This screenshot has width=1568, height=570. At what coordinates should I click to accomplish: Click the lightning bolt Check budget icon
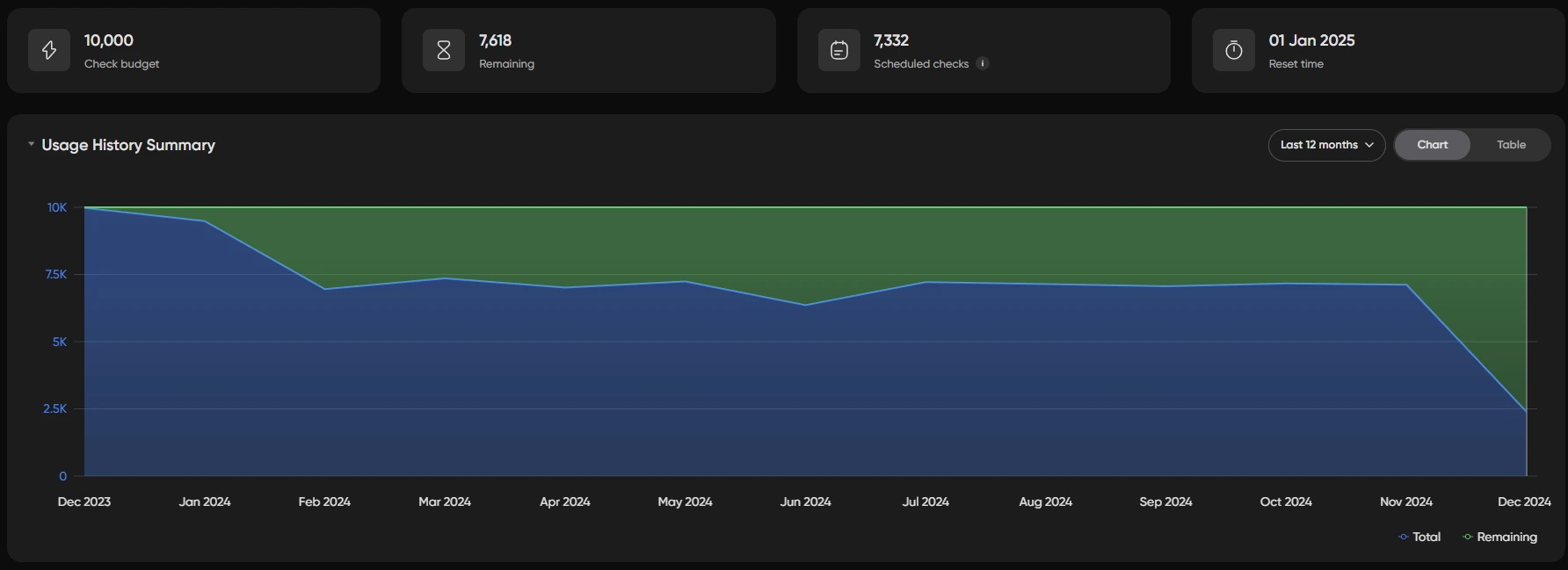click(x=49, y=51)
